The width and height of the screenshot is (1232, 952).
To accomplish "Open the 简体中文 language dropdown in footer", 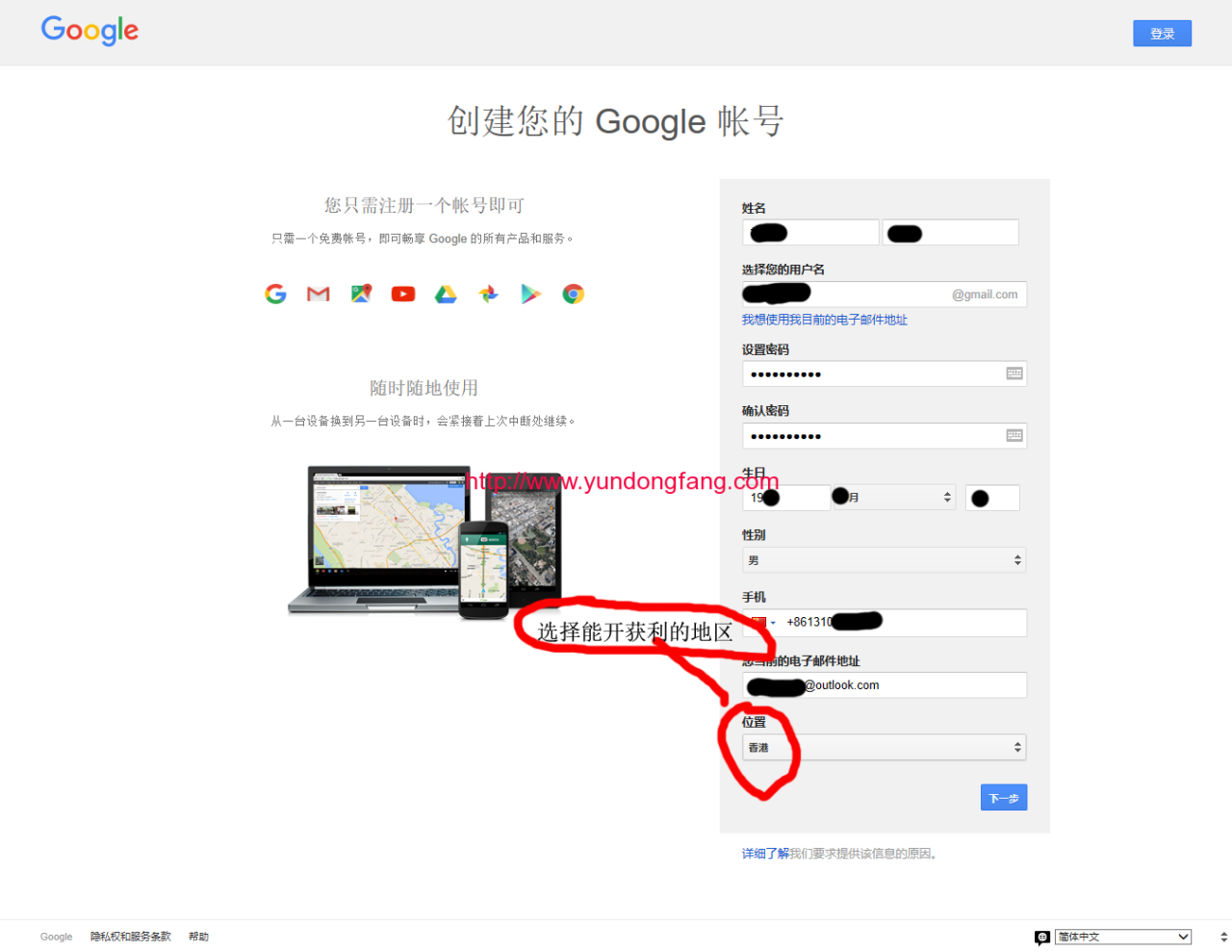I will (1123, 937).
